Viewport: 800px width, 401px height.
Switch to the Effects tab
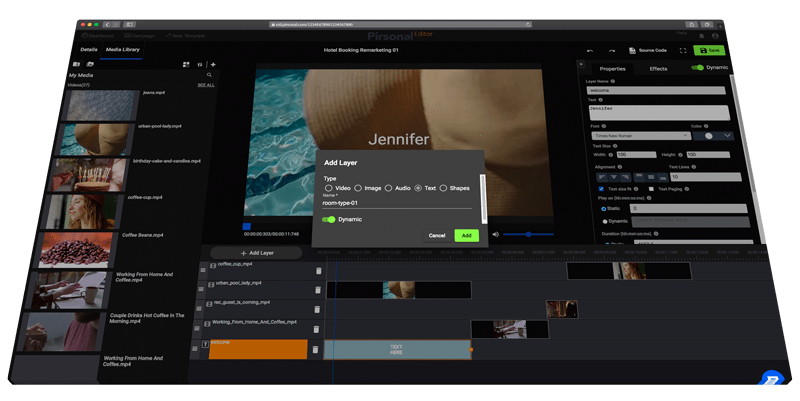pos(659,69)
